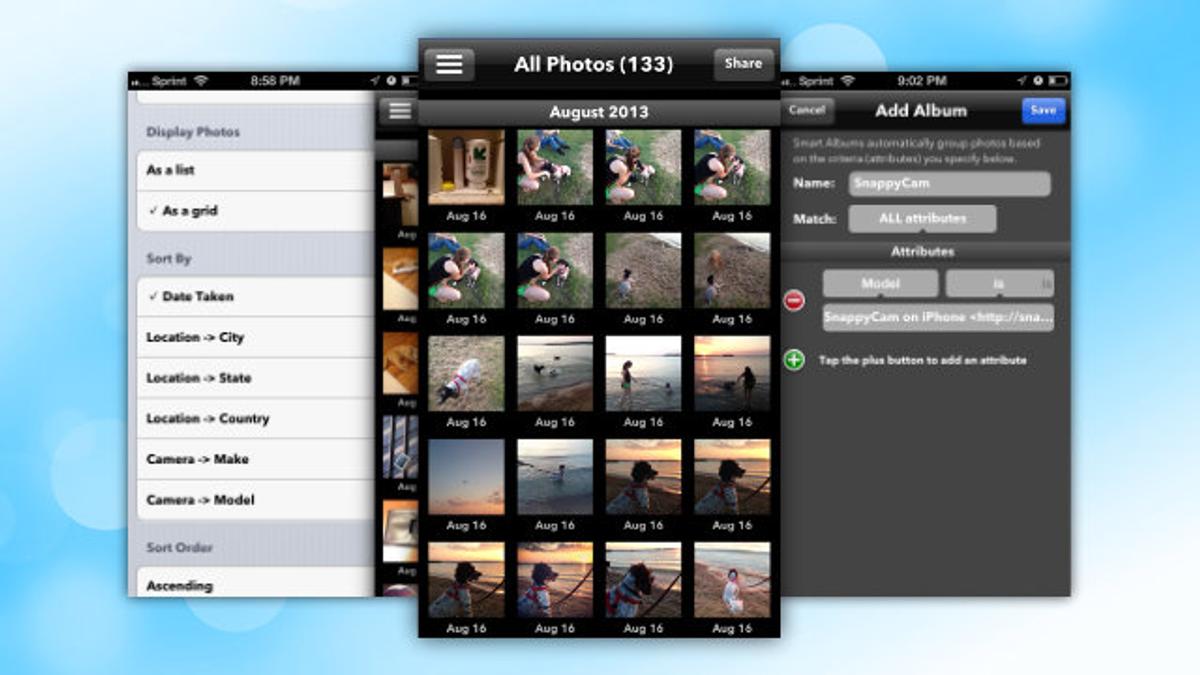Sort by Camera -> Model

(x=255, y=500)
